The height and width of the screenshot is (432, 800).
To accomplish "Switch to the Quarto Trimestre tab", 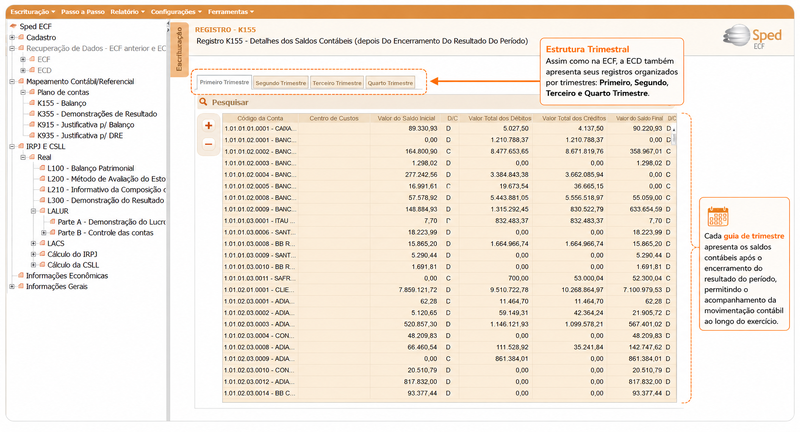I will (x=390, y=83).
